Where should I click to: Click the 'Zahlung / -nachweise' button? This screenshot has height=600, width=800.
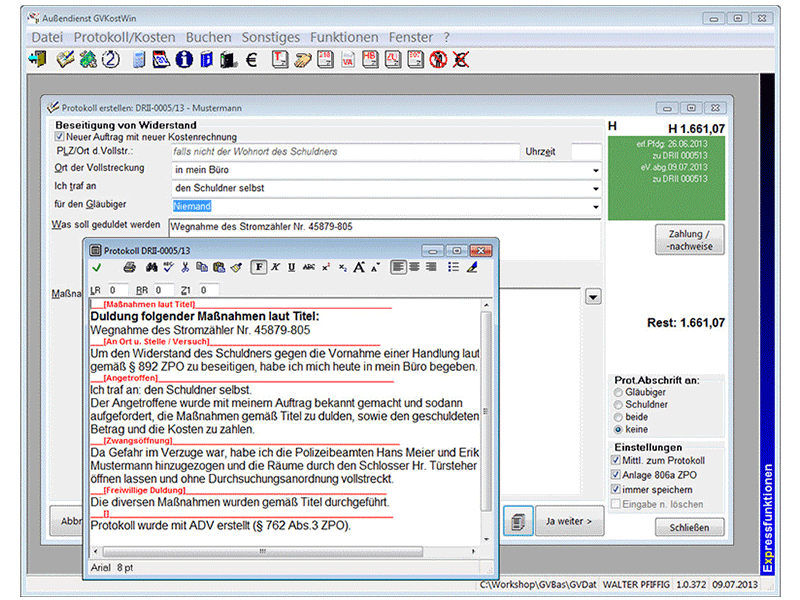(690, 240)
